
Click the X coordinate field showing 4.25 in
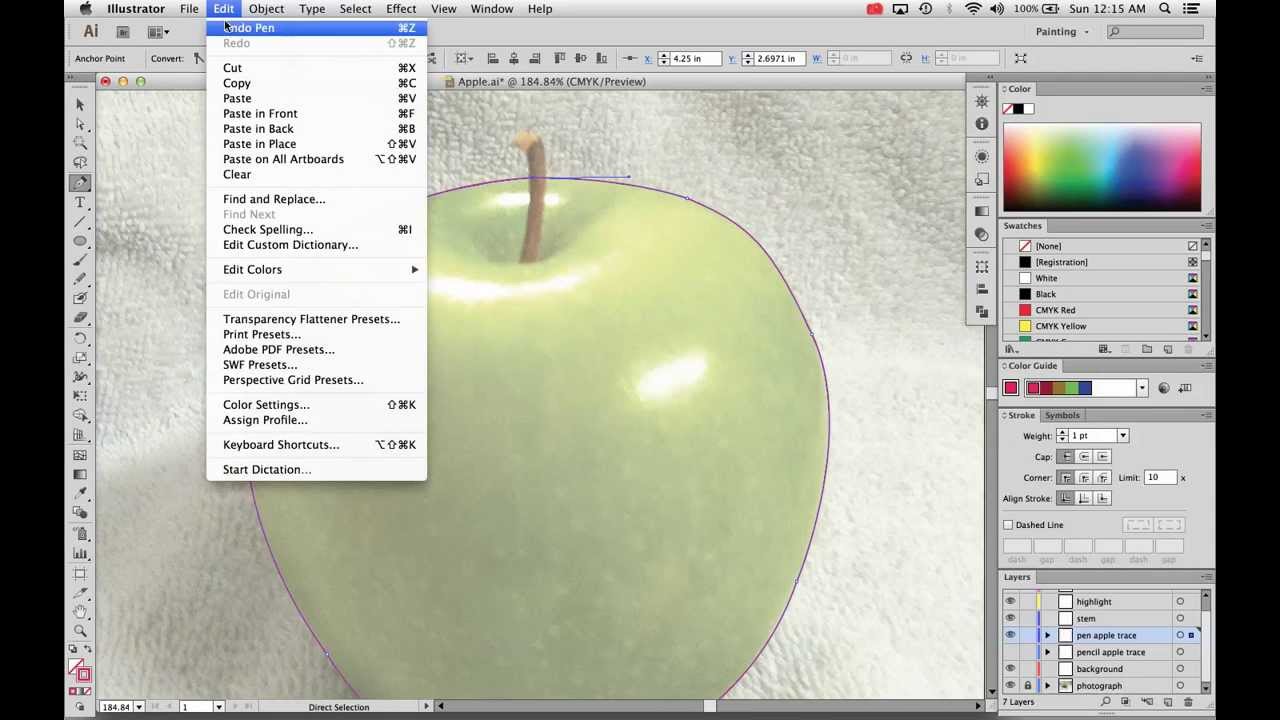(695, 59)
